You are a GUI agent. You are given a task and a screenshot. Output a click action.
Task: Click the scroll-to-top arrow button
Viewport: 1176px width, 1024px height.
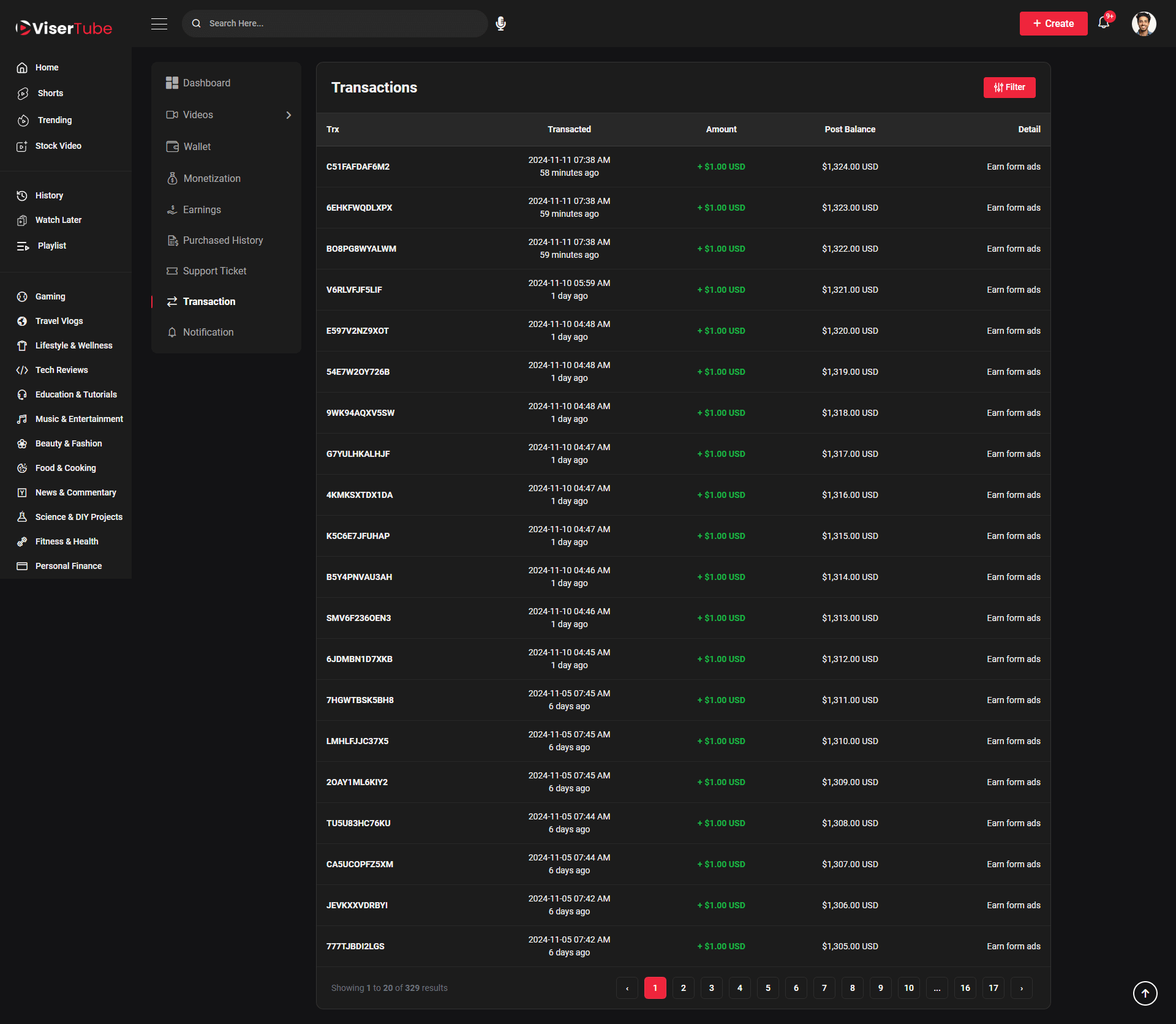[x=1144, y=993]
